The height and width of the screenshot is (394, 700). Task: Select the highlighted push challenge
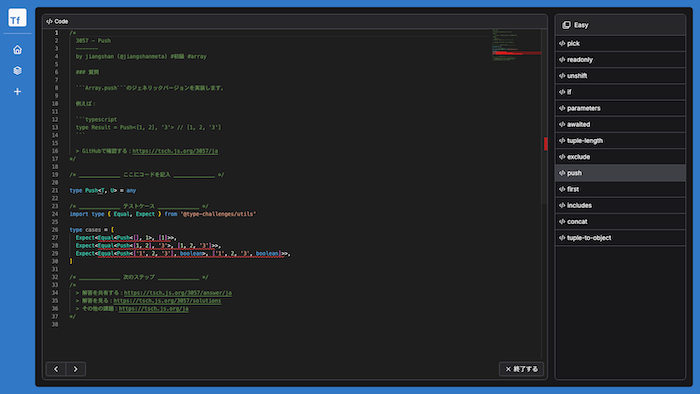tap(620, 173)
